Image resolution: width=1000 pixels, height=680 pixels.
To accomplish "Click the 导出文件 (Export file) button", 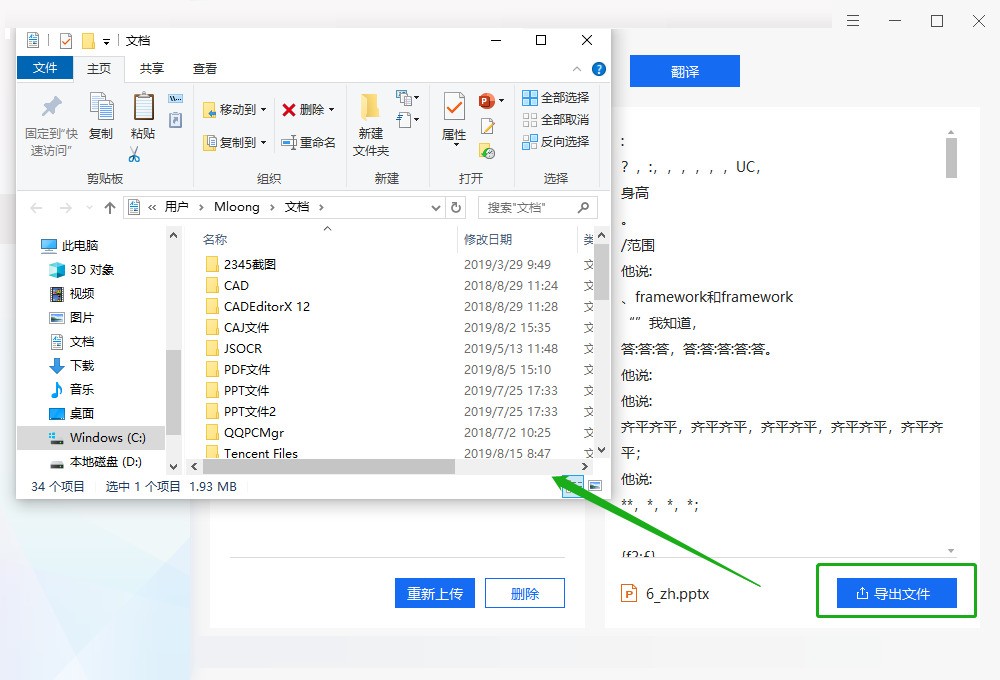I will pyautogui.click(x=895, y=591).
